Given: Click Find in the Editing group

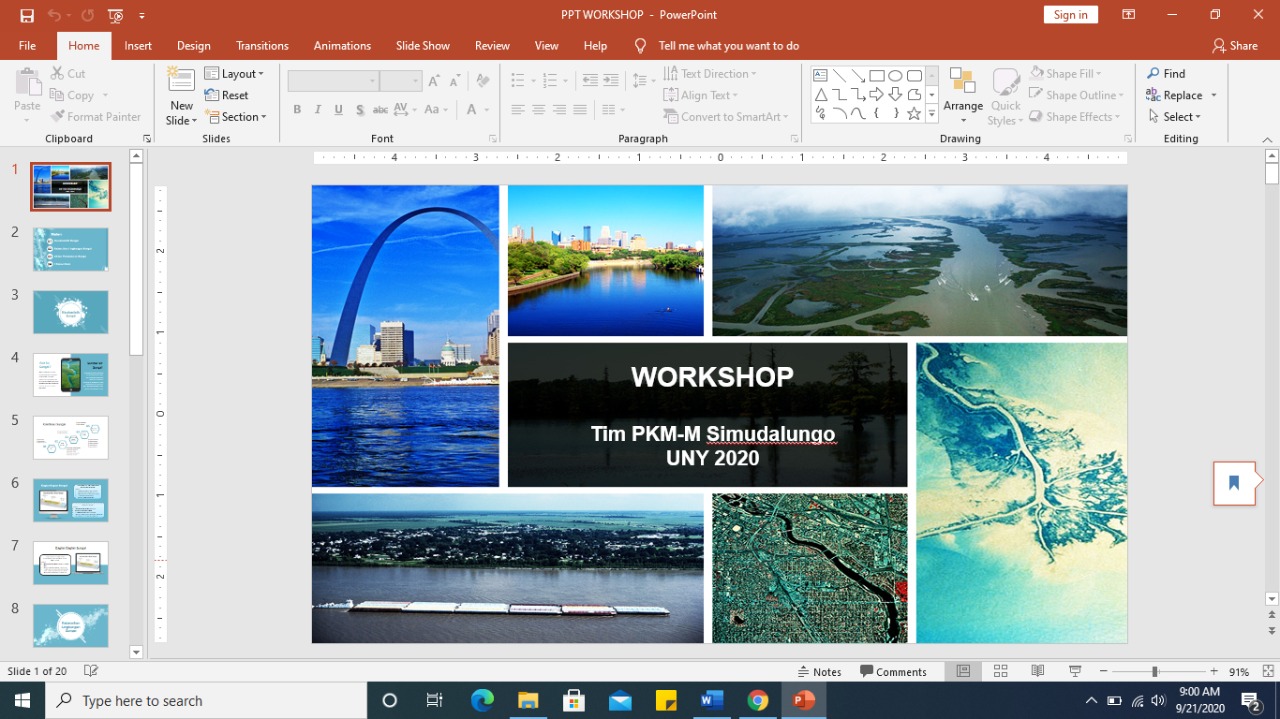Looking at the screenshot, I should point(1166,74).
